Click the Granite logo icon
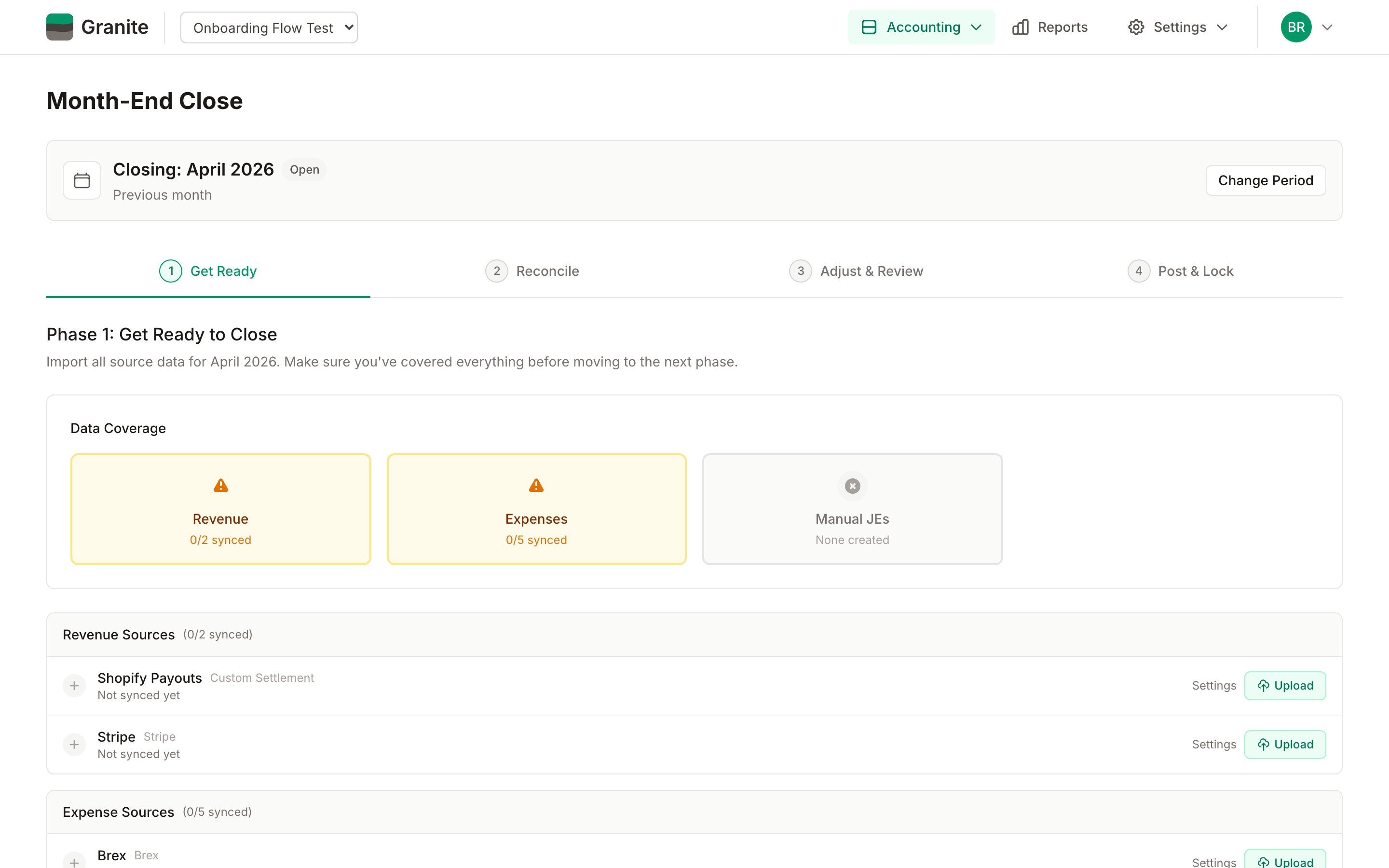Screen dimensions: 1389x868 (x=60, y=27)
